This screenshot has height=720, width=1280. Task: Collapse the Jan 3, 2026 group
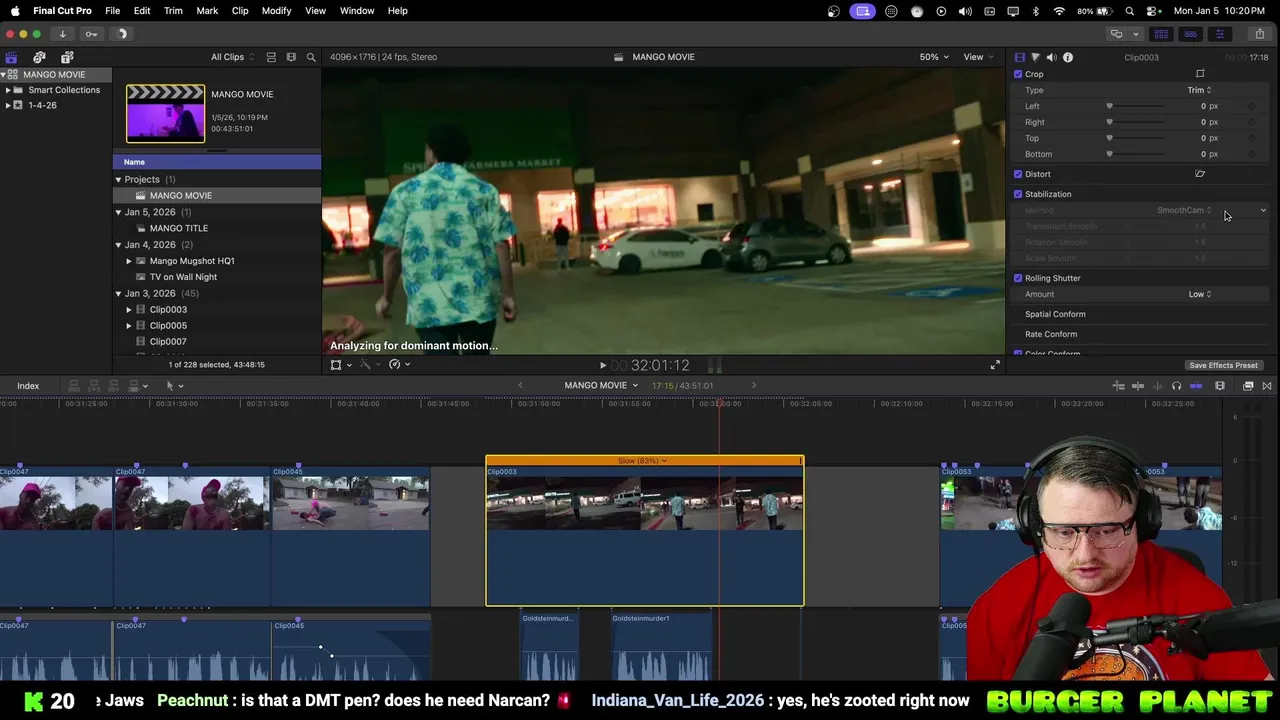(x=118, y=294)
